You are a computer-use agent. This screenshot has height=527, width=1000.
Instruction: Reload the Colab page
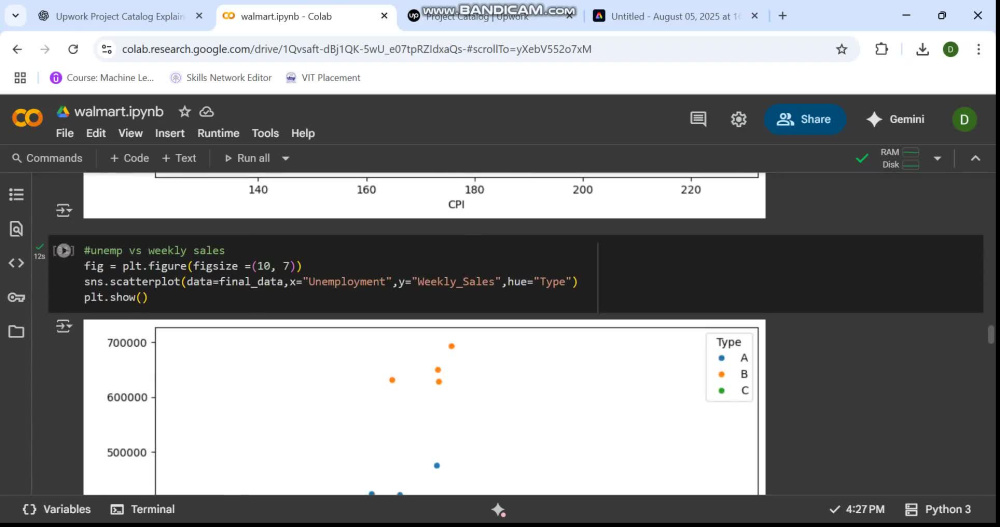click(73, 49)
